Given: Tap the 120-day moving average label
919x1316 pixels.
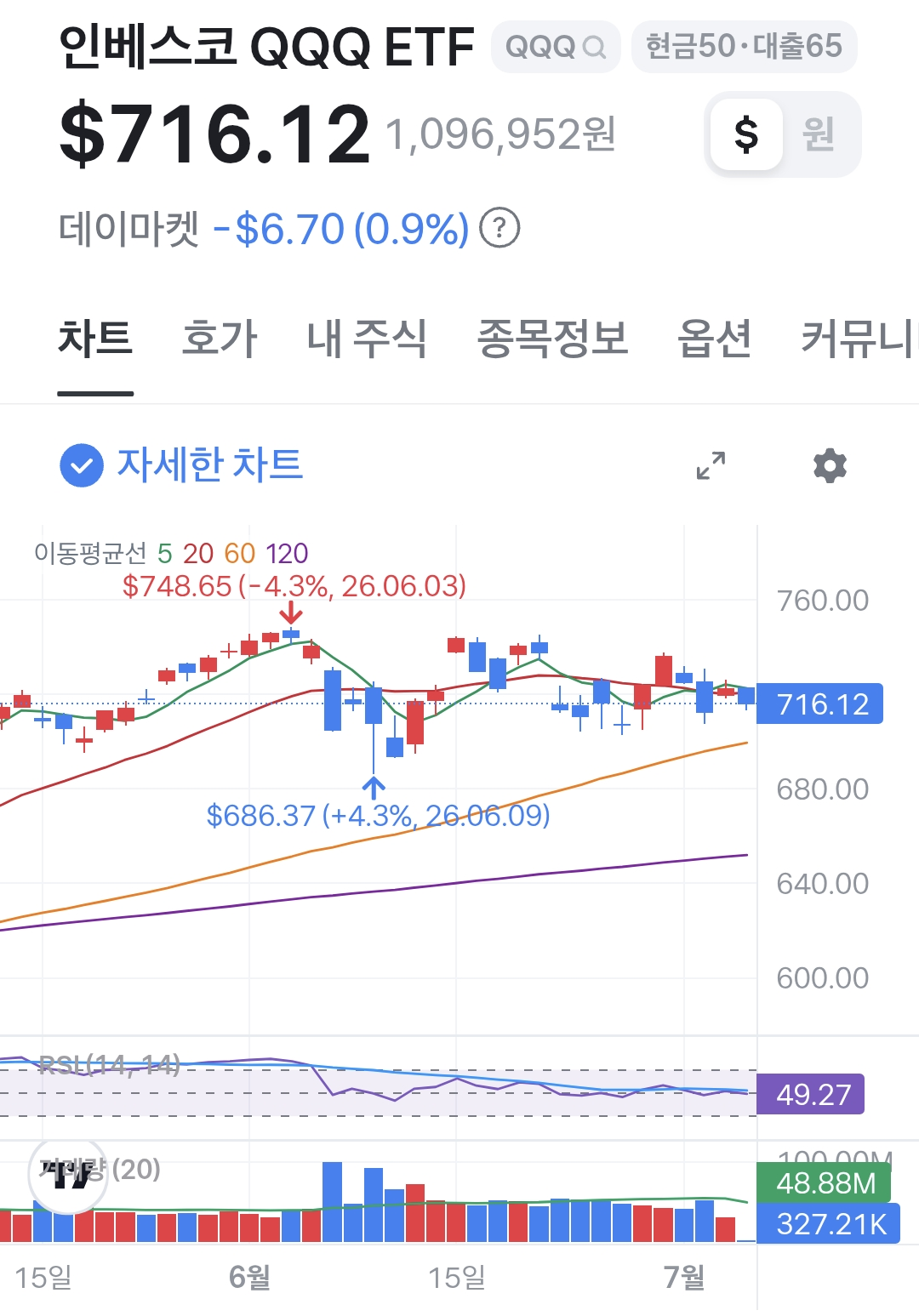Looking at the screenshot, I should (x=286, y=554).
